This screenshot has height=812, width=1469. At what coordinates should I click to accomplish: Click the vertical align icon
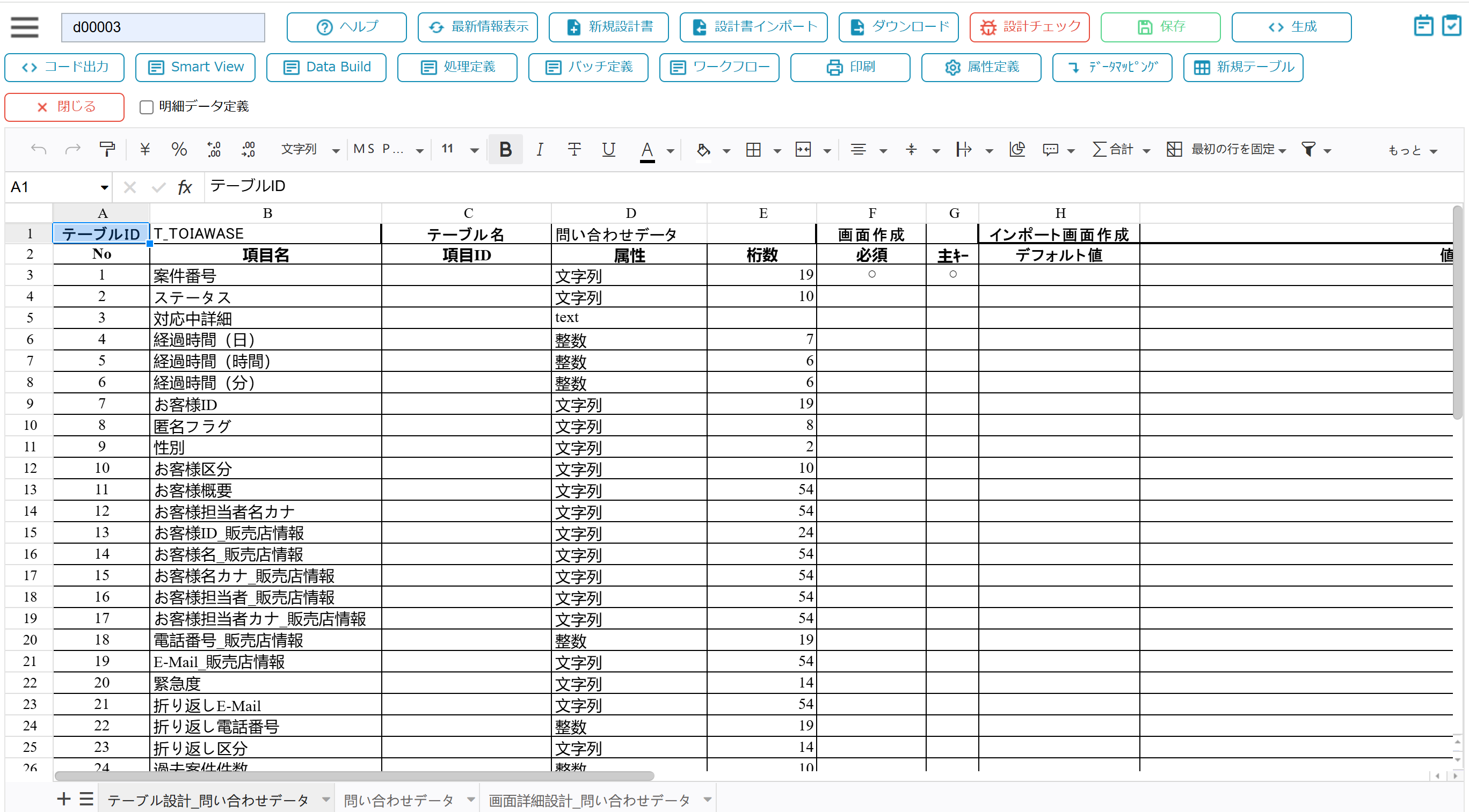click(911, 149)
